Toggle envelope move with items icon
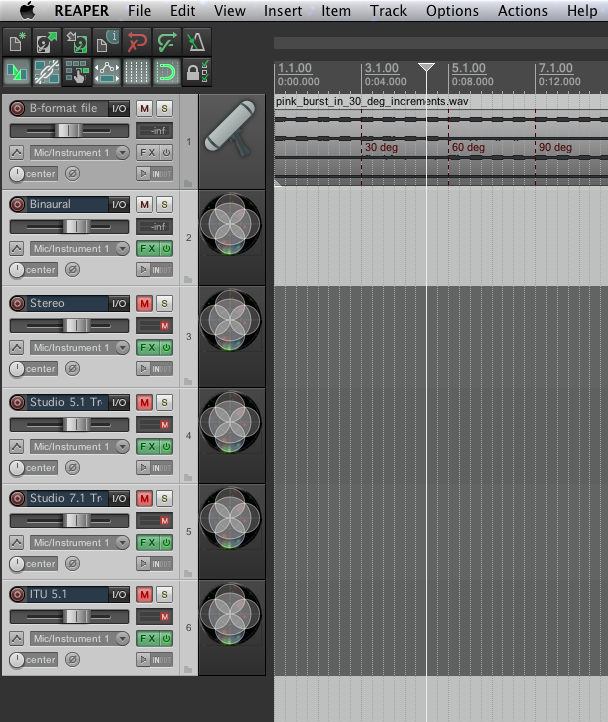The image size is (608, 722). coord(106,72)
